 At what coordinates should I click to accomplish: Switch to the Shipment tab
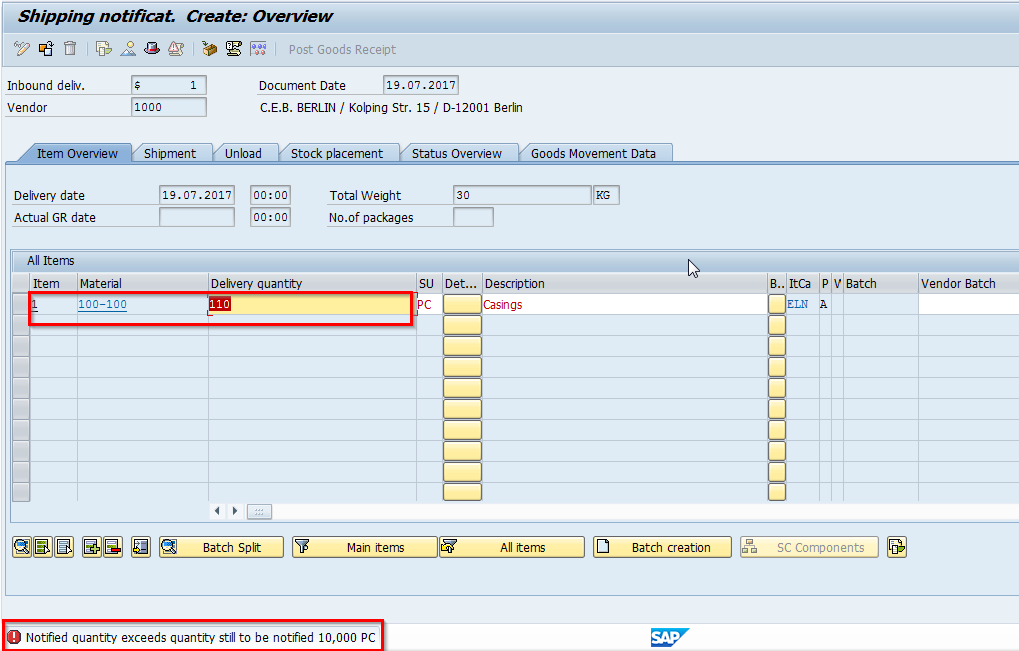coord(173,153)
